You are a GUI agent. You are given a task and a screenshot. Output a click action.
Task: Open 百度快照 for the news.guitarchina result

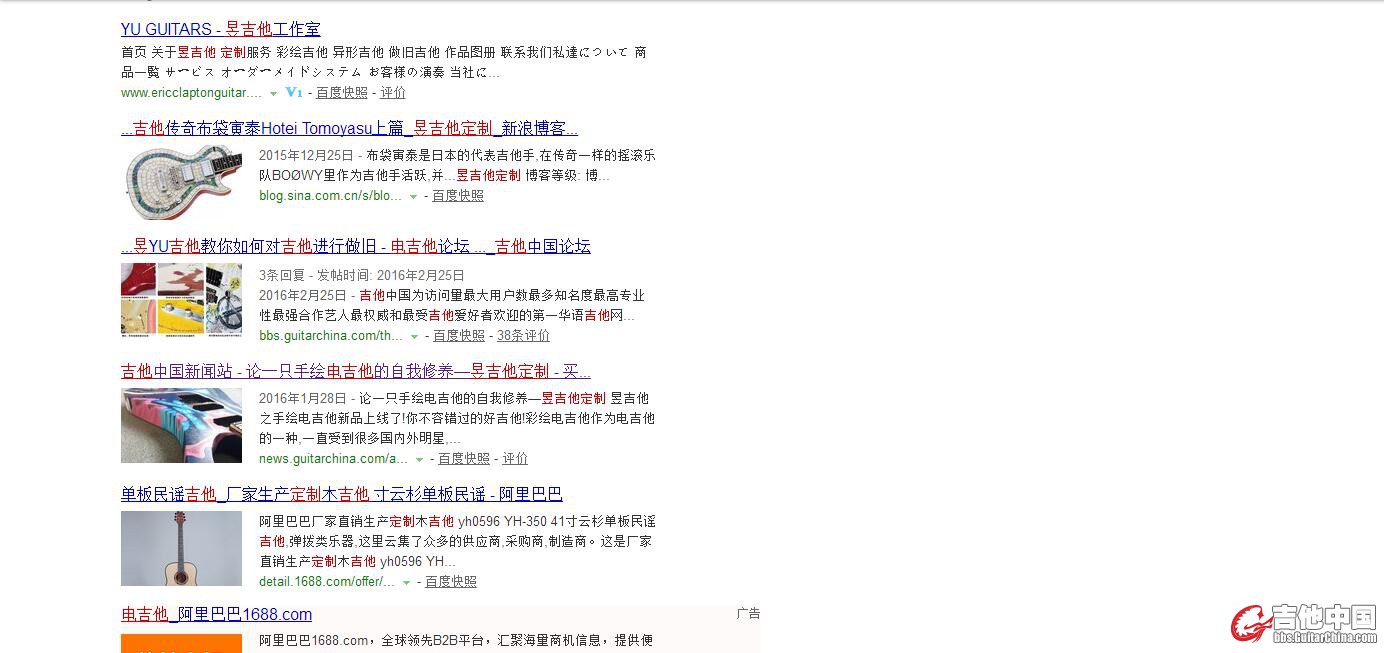point(464,458)
